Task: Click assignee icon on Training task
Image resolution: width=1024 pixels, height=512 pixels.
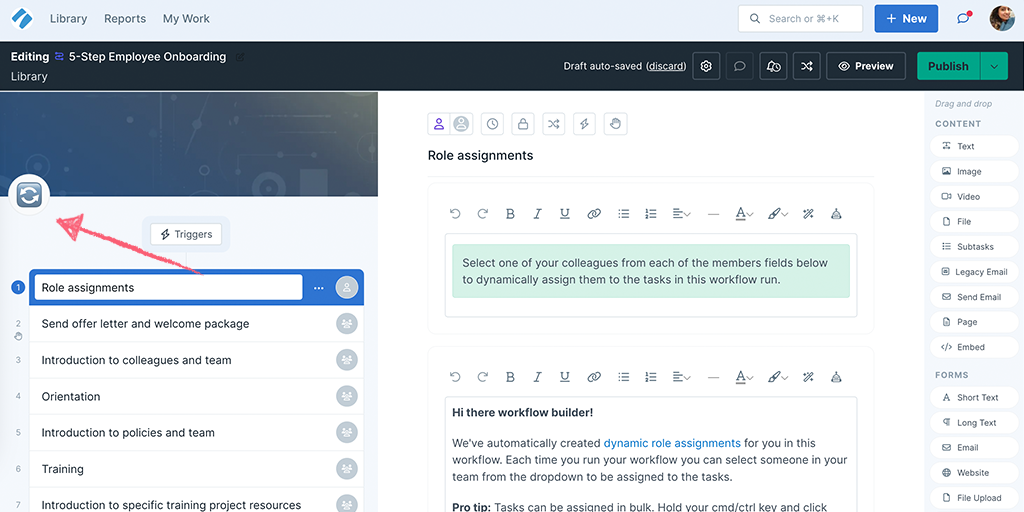Action: click(347, 469)
